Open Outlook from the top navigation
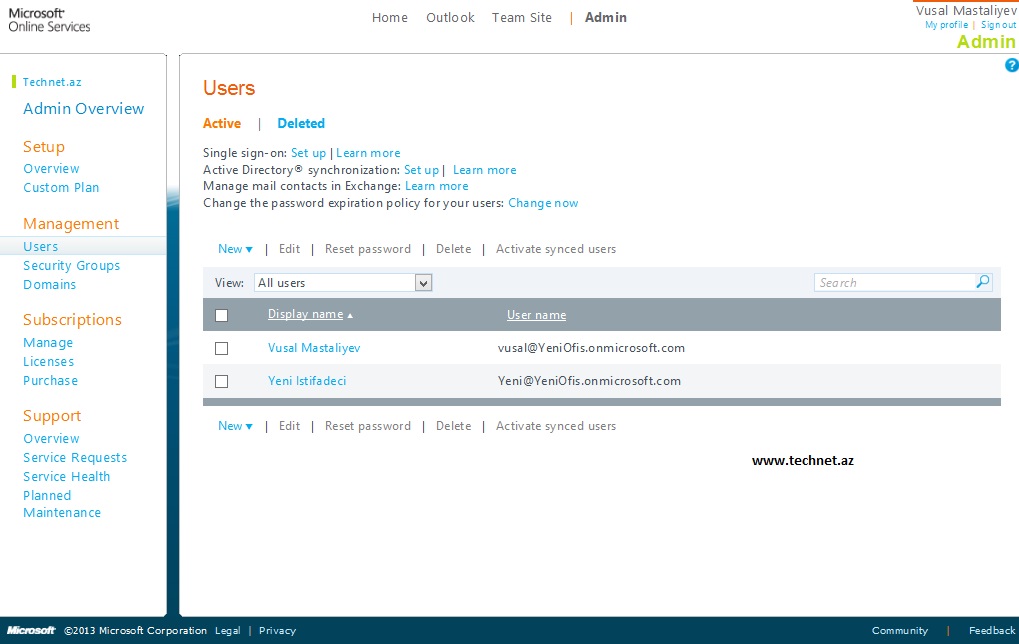1019x644 pixels. (450, 18)
